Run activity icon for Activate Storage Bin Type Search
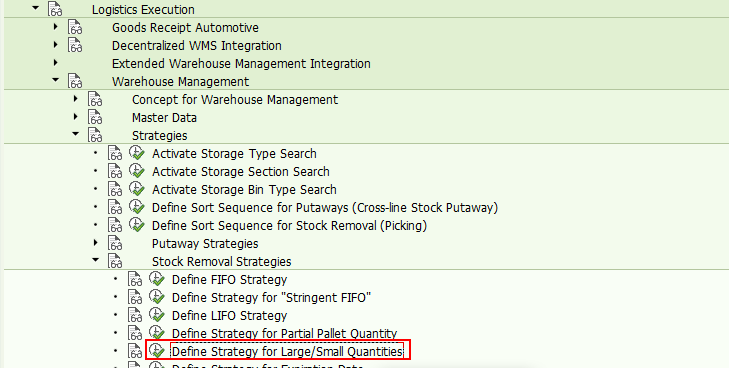 137,189
